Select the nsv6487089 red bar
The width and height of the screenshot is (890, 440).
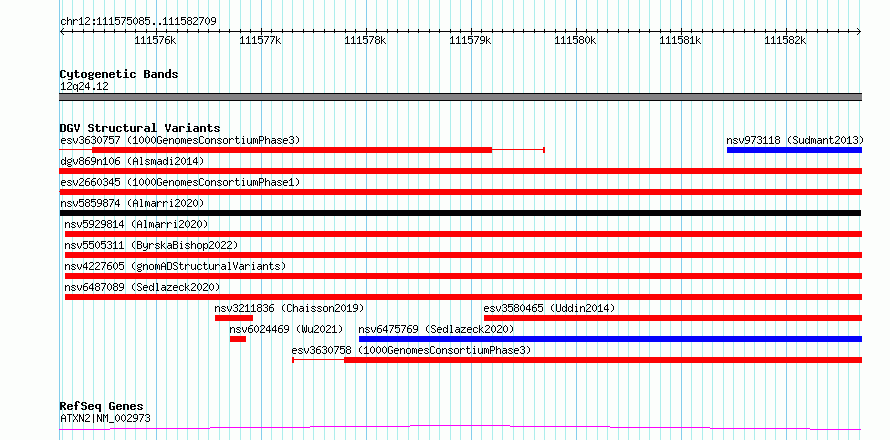click(463, 297)
